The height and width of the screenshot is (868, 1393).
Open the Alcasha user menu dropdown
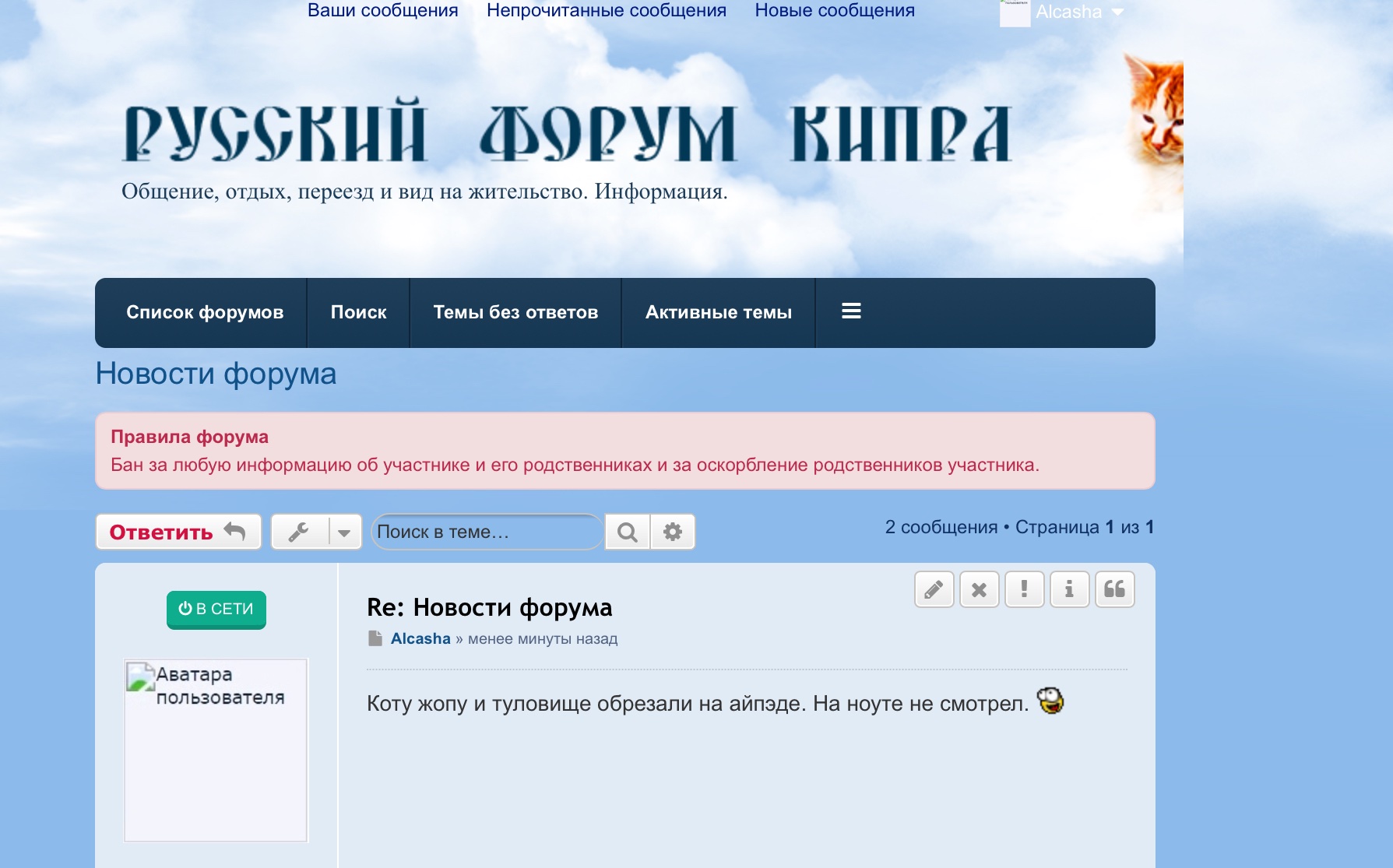point(1078,12)
